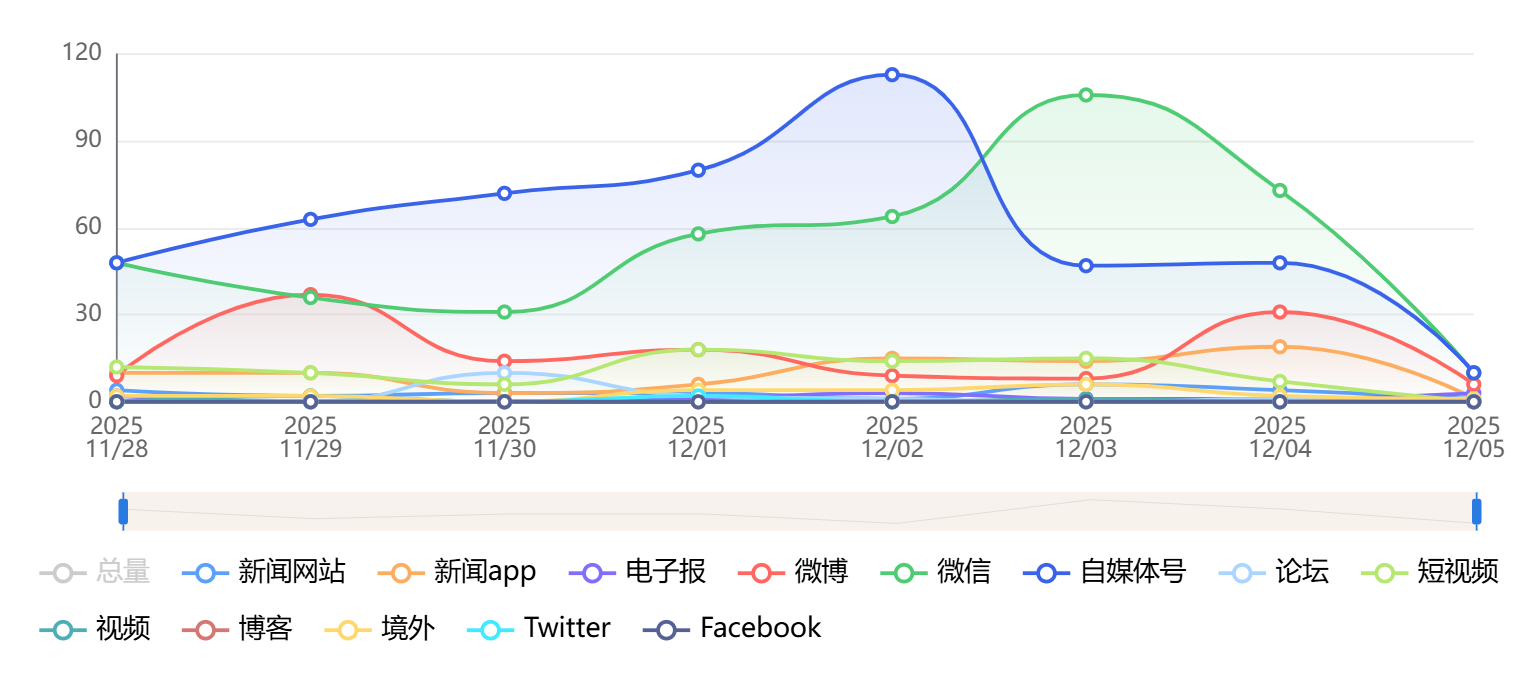
Task: Toggle 自媒体号 series visibility
Action: 1105,573
